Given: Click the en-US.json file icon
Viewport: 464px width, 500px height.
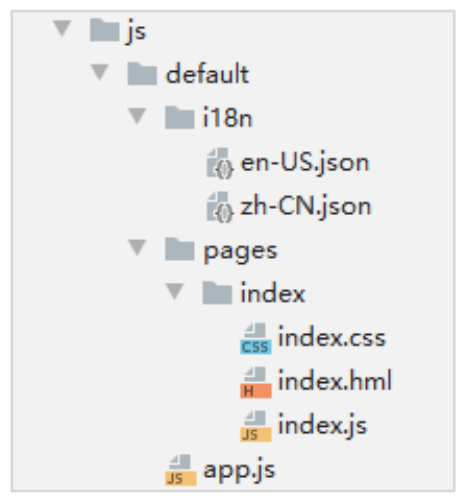Looking at the screenshot, I should 220,163.
